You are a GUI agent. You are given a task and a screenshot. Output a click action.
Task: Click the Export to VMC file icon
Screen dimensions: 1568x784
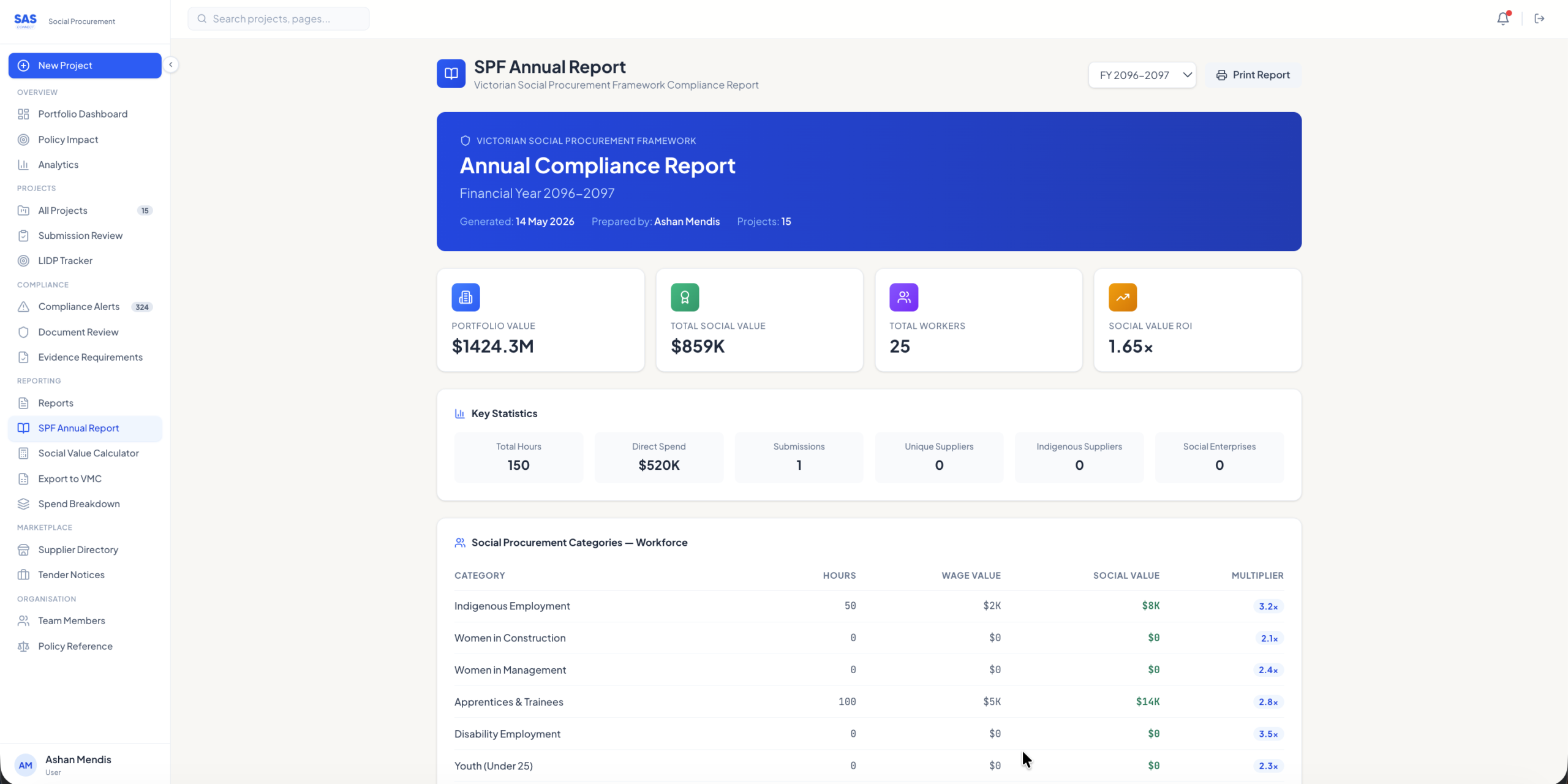[23, 479]
